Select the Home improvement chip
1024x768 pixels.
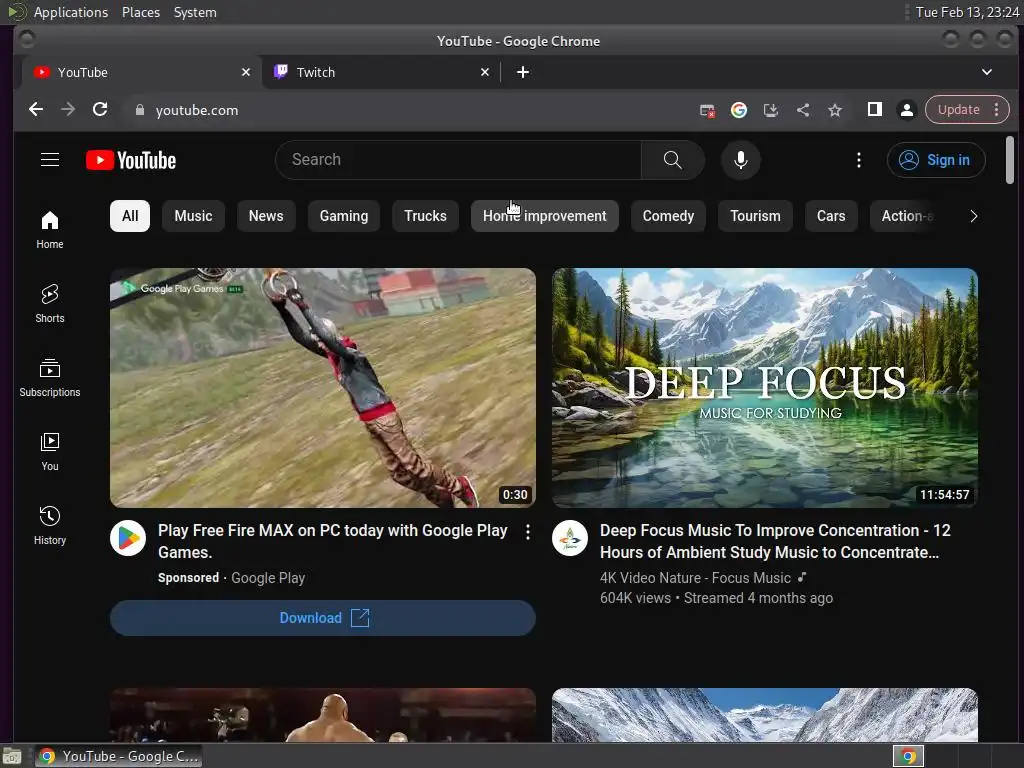545,216
